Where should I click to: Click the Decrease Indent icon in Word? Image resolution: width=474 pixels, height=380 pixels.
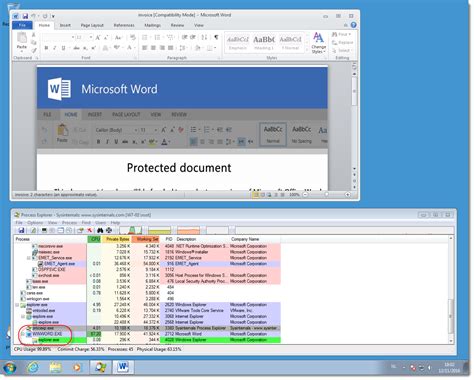(x=184, y=37)
